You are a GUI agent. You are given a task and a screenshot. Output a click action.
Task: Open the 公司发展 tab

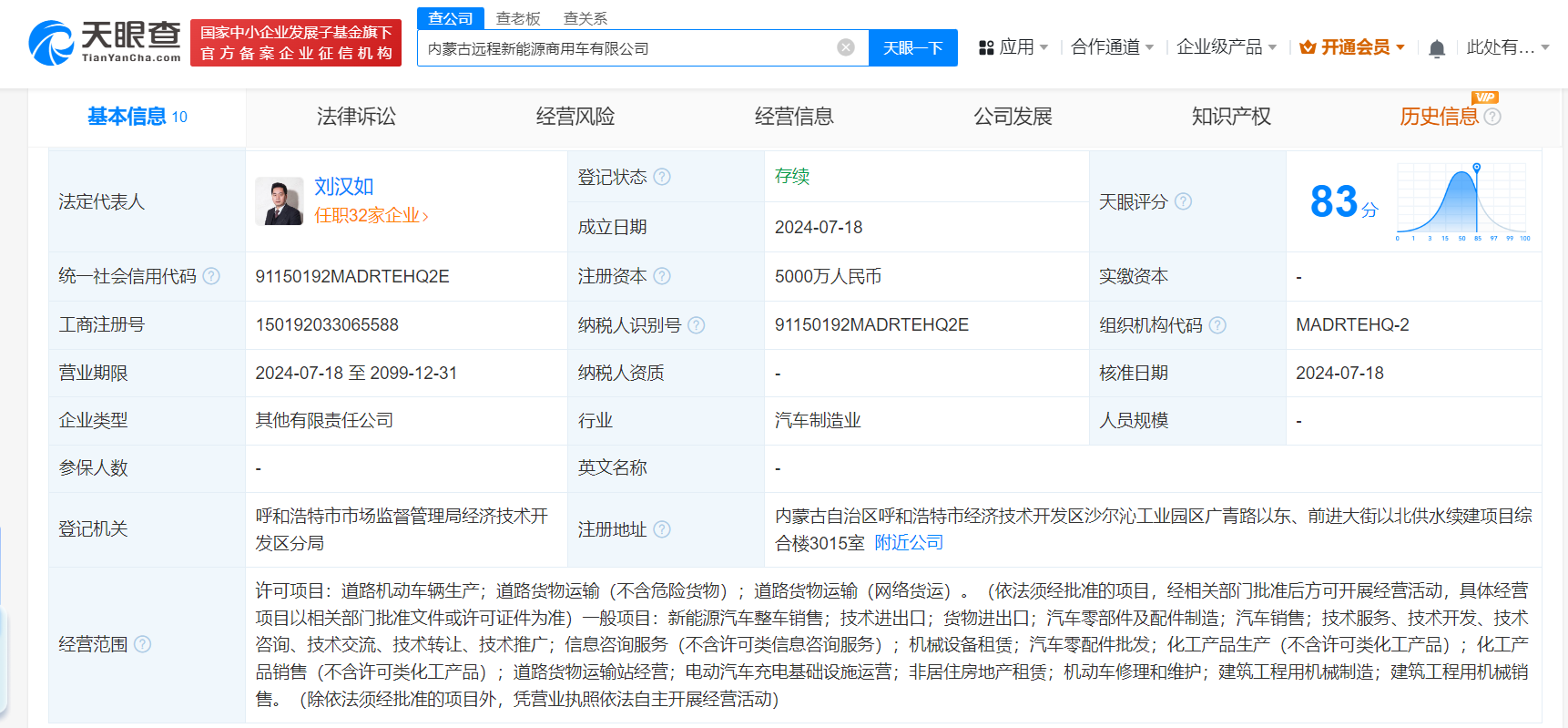click(x=1013, y=117)
